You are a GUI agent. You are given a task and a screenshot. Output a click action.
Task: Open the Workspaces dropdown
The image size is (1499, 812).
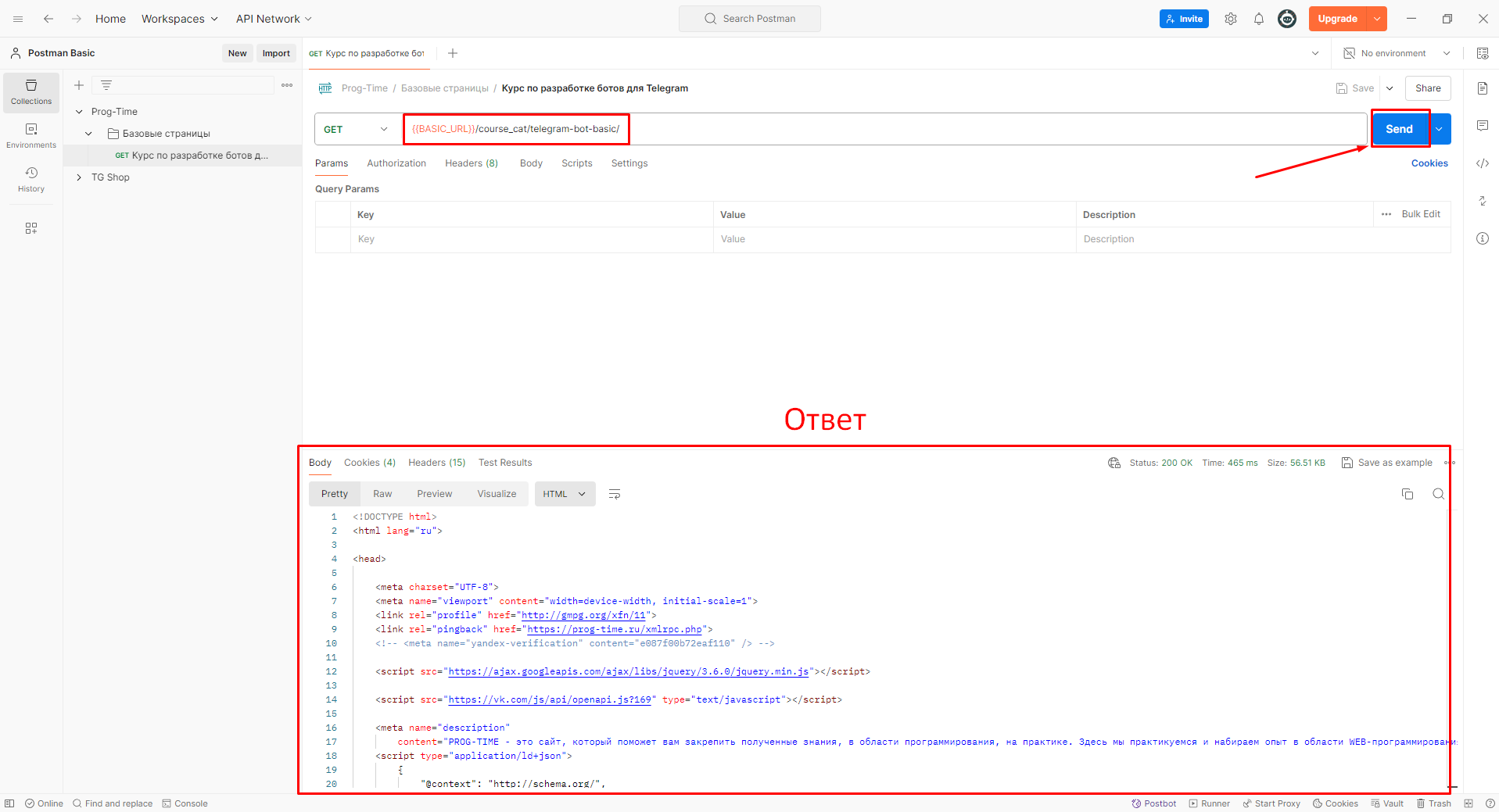(x=180, y=19)
